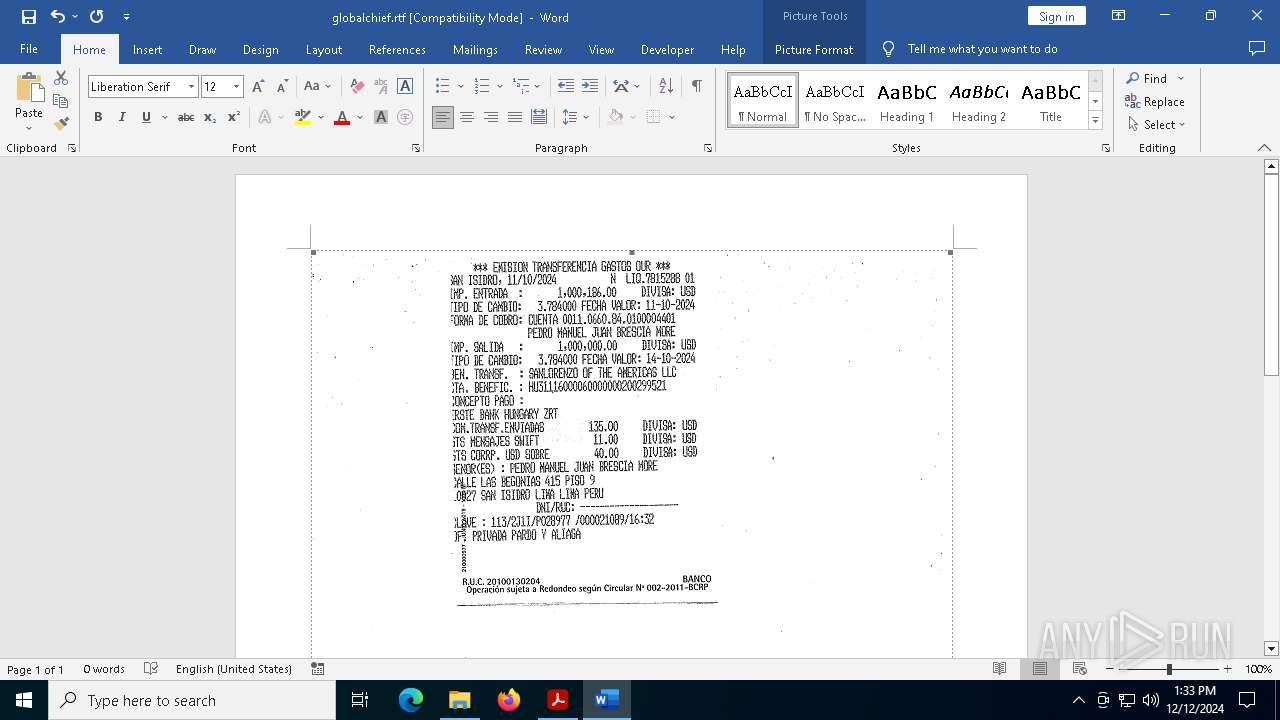The width and height of the screenshot is (1280, 720).
Task: Choose the red font color swatch
Action: tap(342, 117)
